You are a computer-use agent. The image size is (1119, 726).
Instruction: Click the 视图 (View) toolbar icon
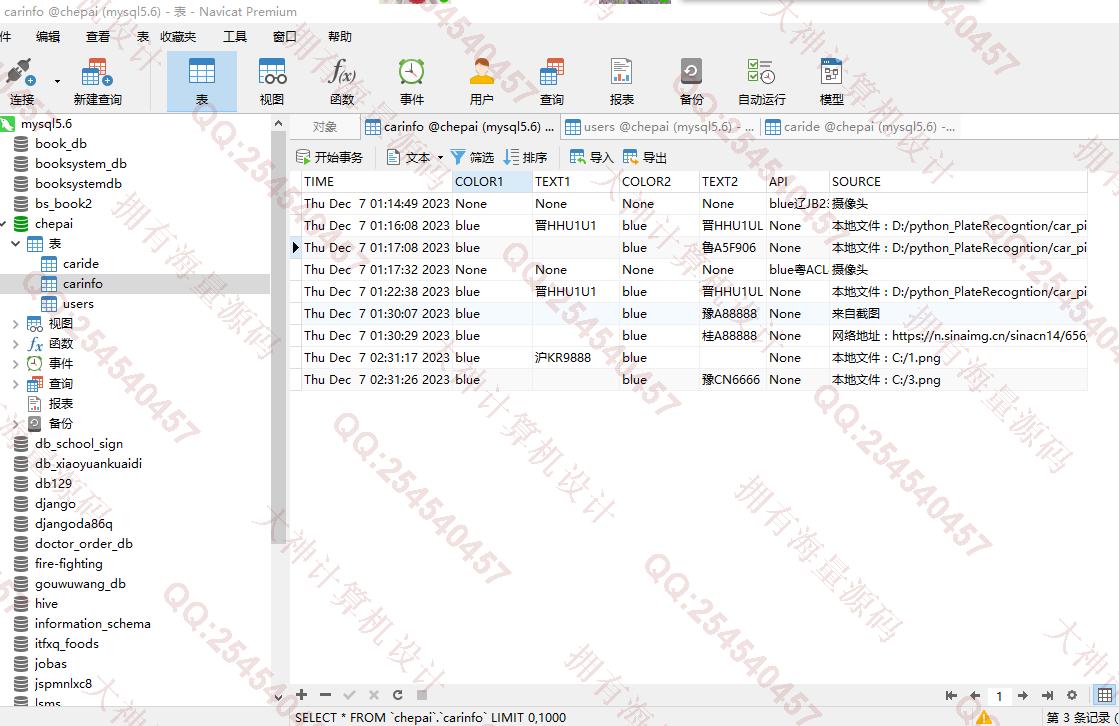coord(272,81)
